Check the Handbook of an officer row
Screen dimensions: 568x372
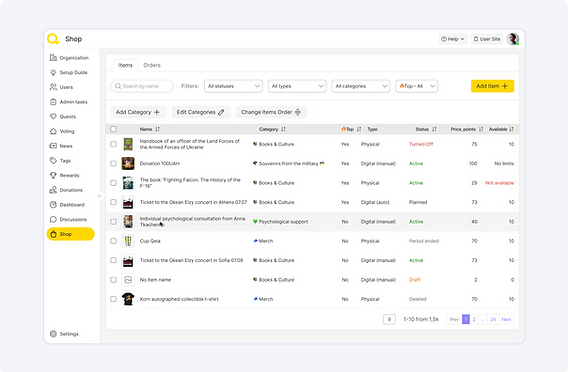tap(113, 144)
